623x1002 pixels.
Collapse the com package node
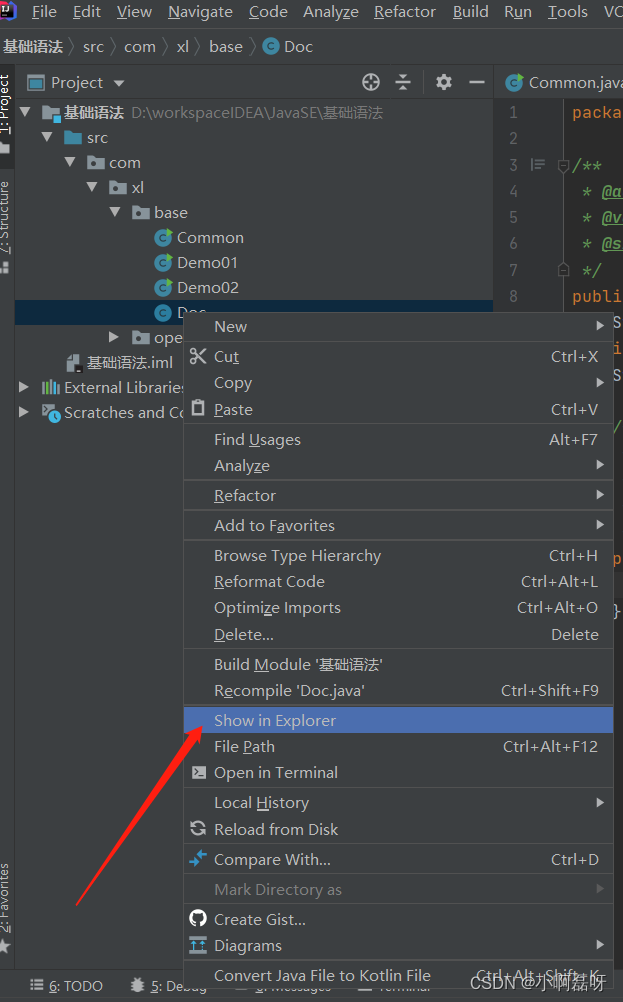70,162
